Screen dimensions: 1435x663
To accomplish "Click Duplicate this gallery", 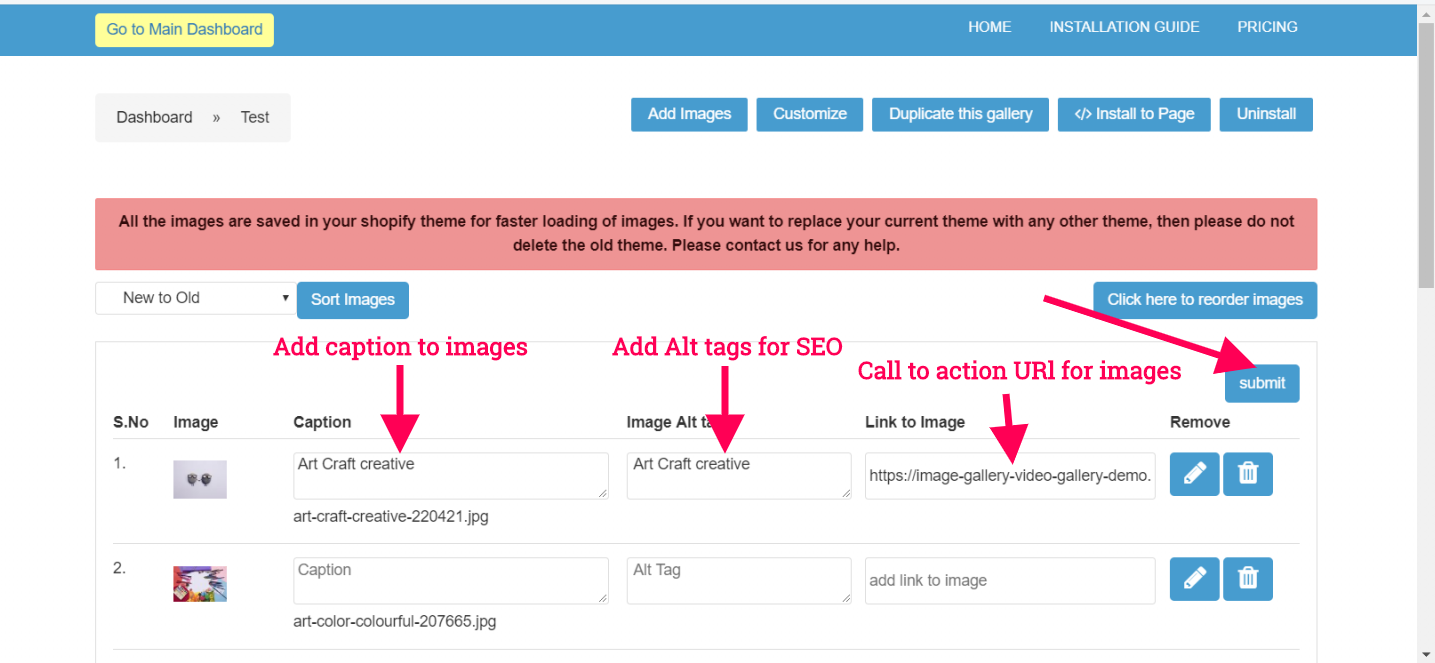I will tap(960, 114).
